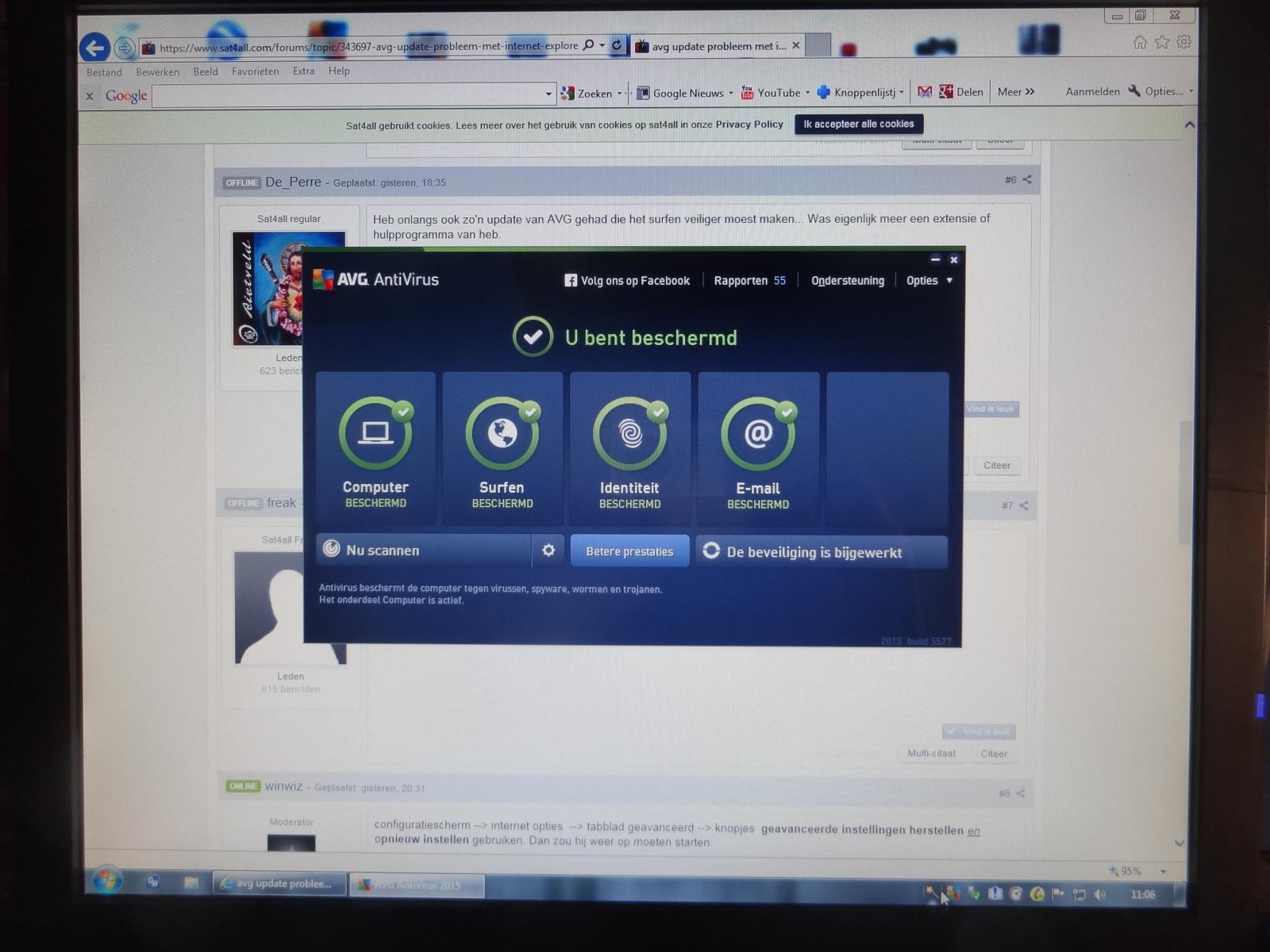Click the Delen share button
Image resolution: width=1270 pixels, height=952 pixels.
[x=961, y=92]
